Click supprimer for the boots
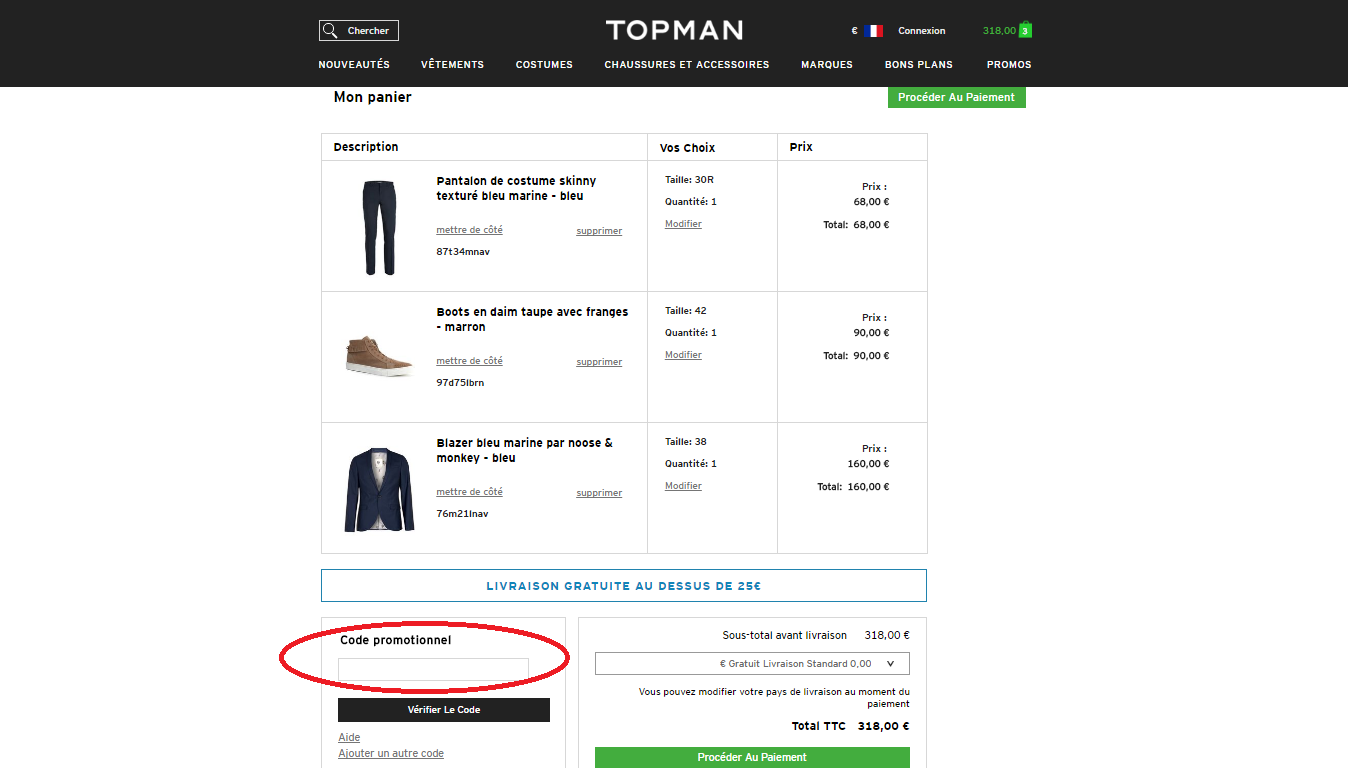Viewport: 1348px width, 770px height. click(x=599, y=362)
